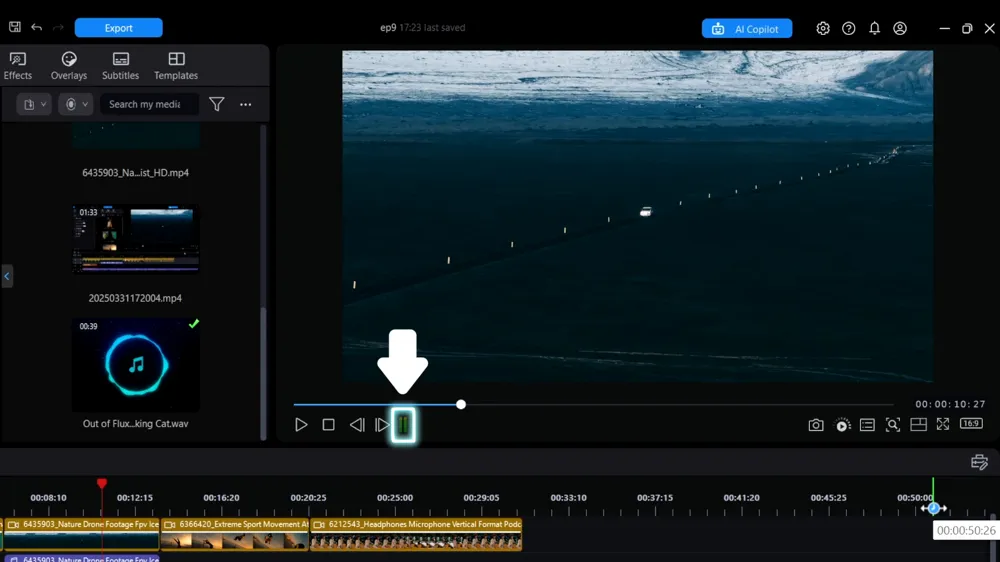
Task: Take a snapshot with the camera icon
Action: point(816,425)
